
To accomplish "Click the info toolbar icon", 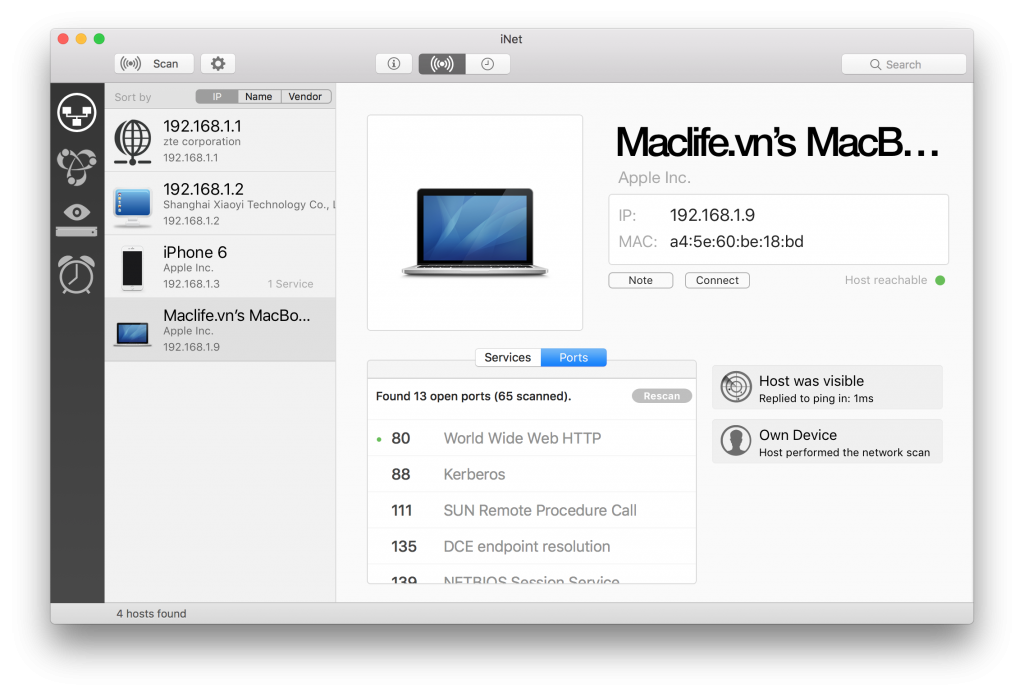I will click(x=393, y=62).
